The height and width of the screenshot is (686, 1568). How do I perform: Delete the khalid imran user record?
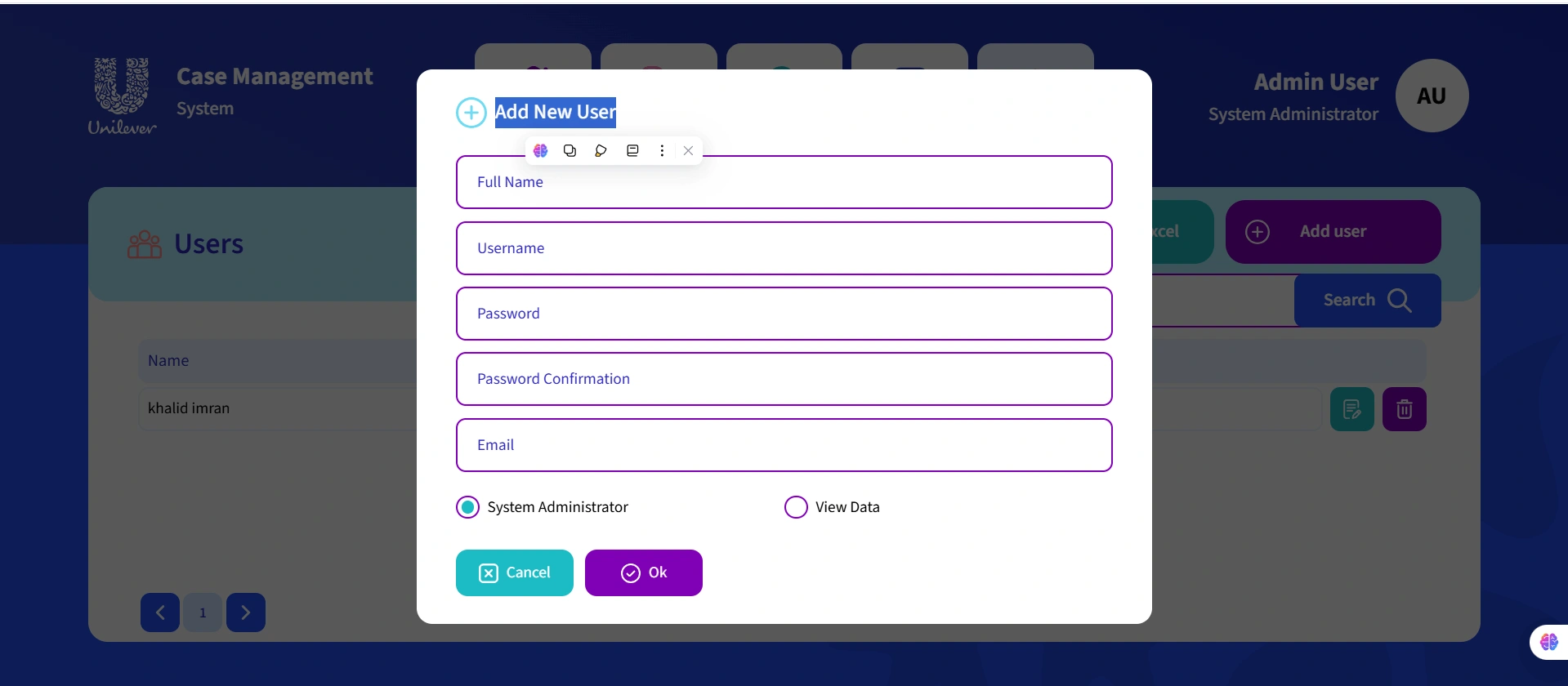(x=1404, y=408)
